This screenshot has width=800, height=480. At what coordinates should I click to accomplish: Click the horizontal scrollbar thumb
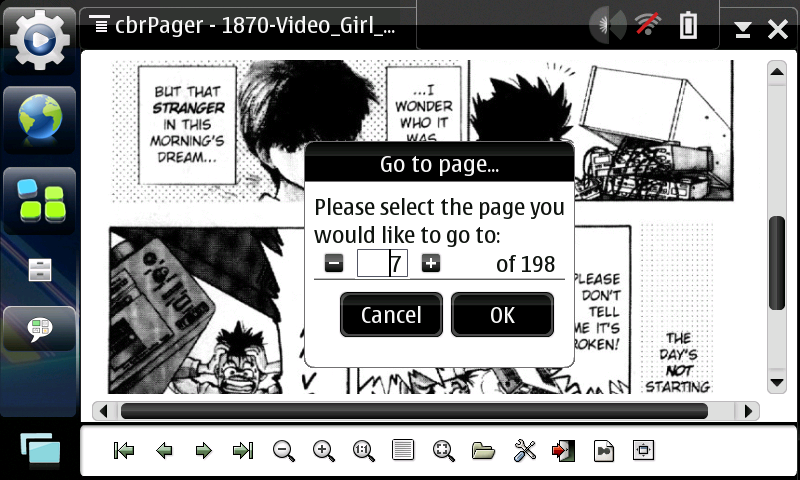414,411
